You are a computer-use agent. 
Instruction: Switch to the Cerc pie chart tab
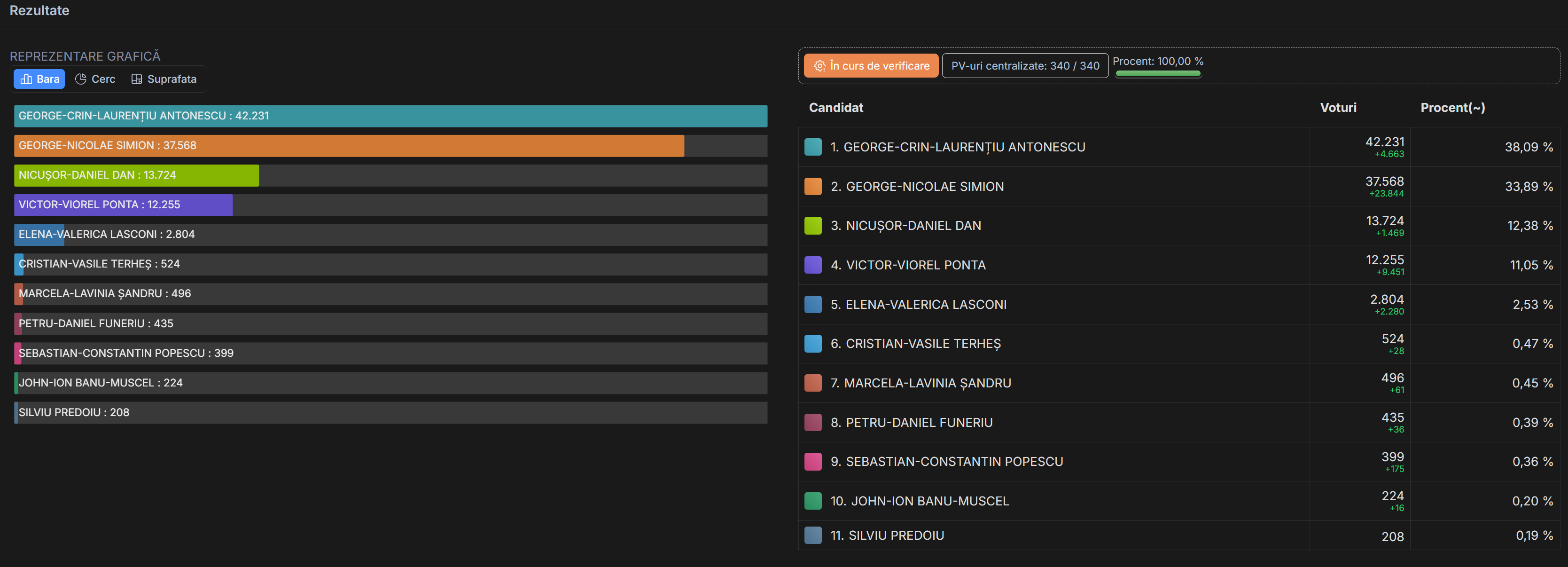pos(95,79)
